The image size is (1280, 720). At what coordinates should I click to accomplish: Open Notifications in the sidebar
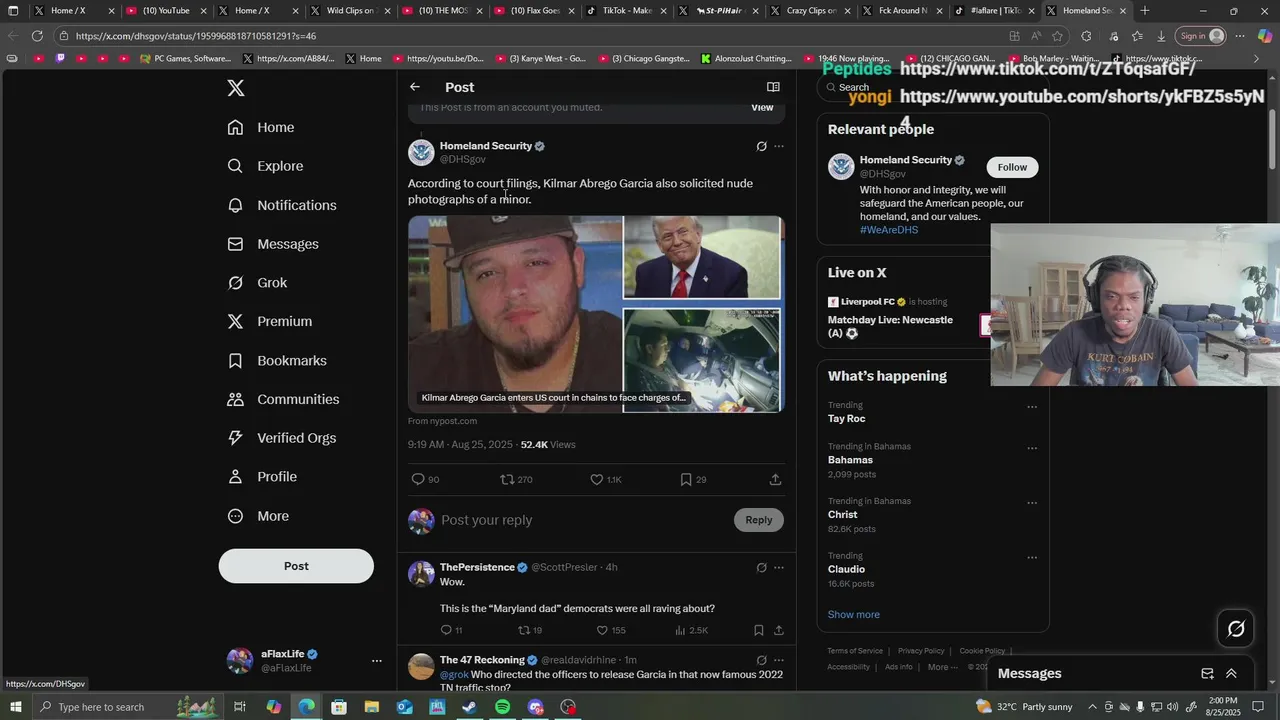click(282, 205)
